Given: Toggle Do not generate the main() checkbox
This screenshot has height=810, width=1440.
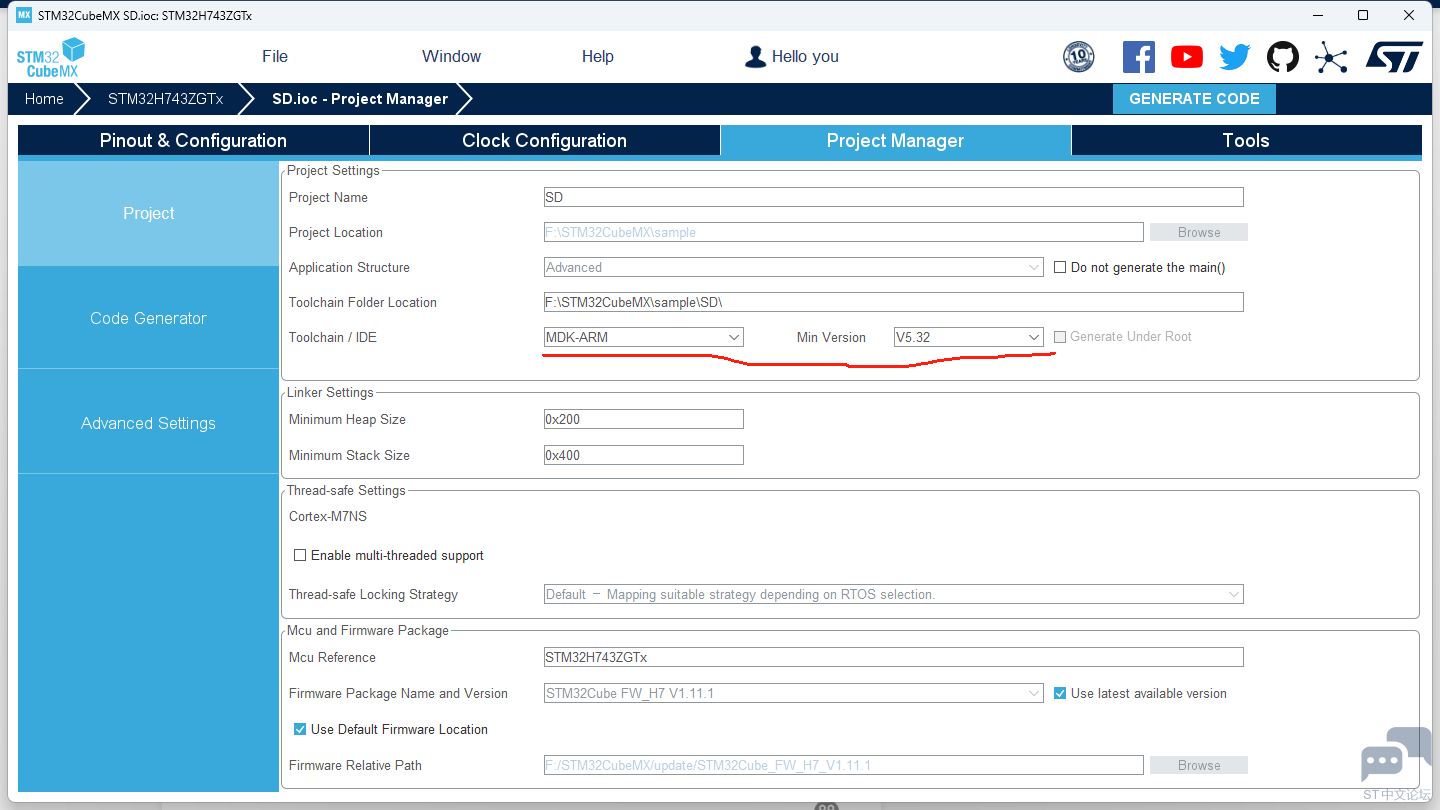Looking at the screenshot, I should click(x=1061, y=267).
